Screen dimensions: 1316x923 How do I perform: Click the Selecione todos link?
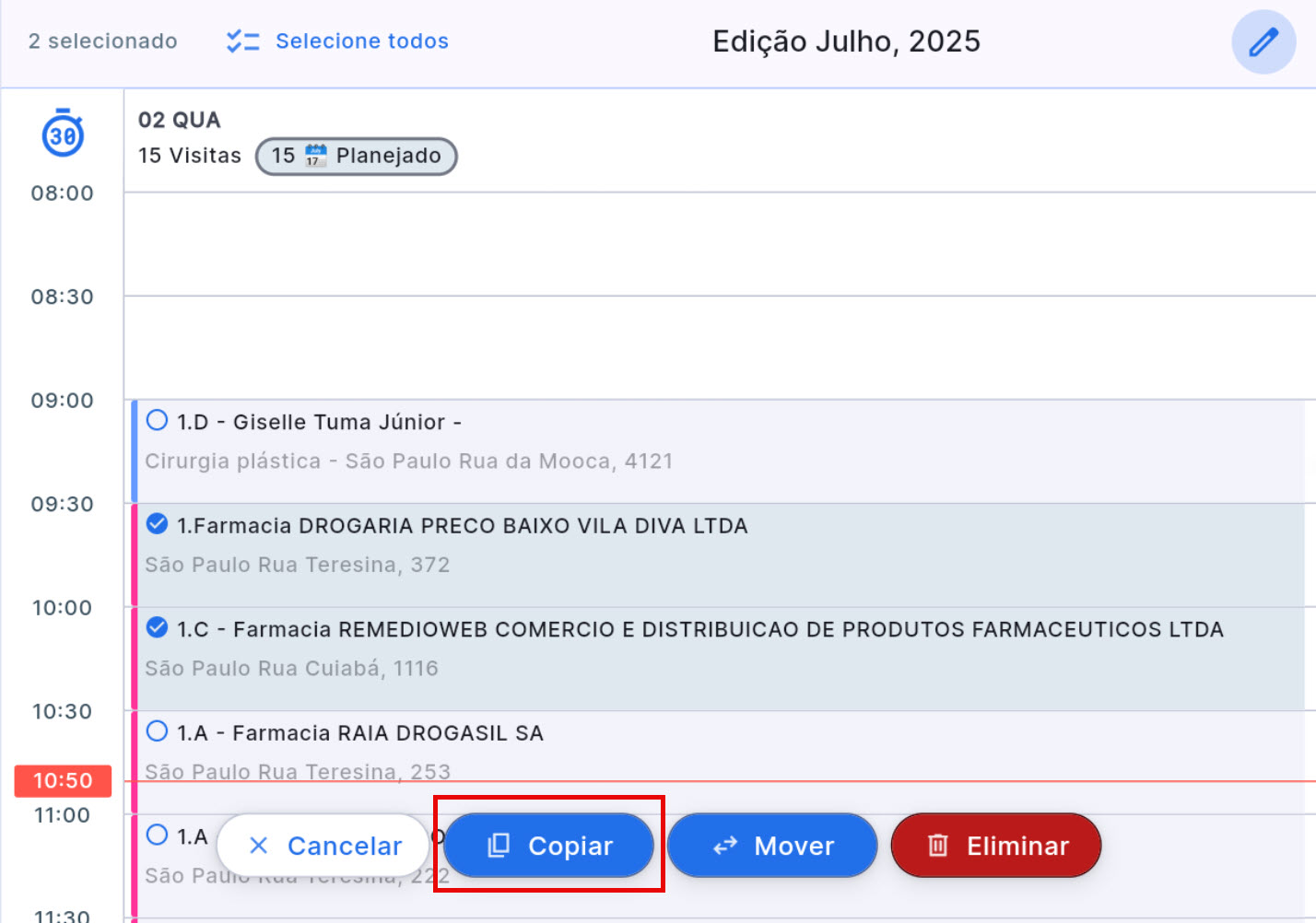[361, 41]
